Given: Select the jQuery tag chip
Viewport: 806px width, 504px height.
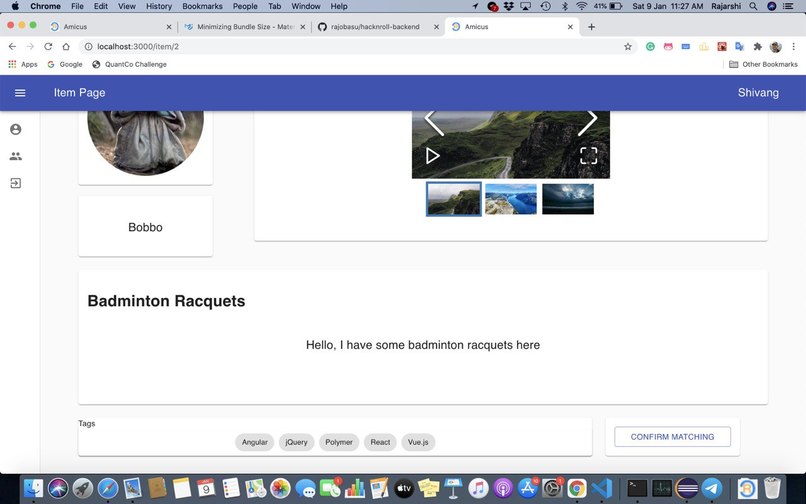Looking at the screenshot, I should point(296,442).
